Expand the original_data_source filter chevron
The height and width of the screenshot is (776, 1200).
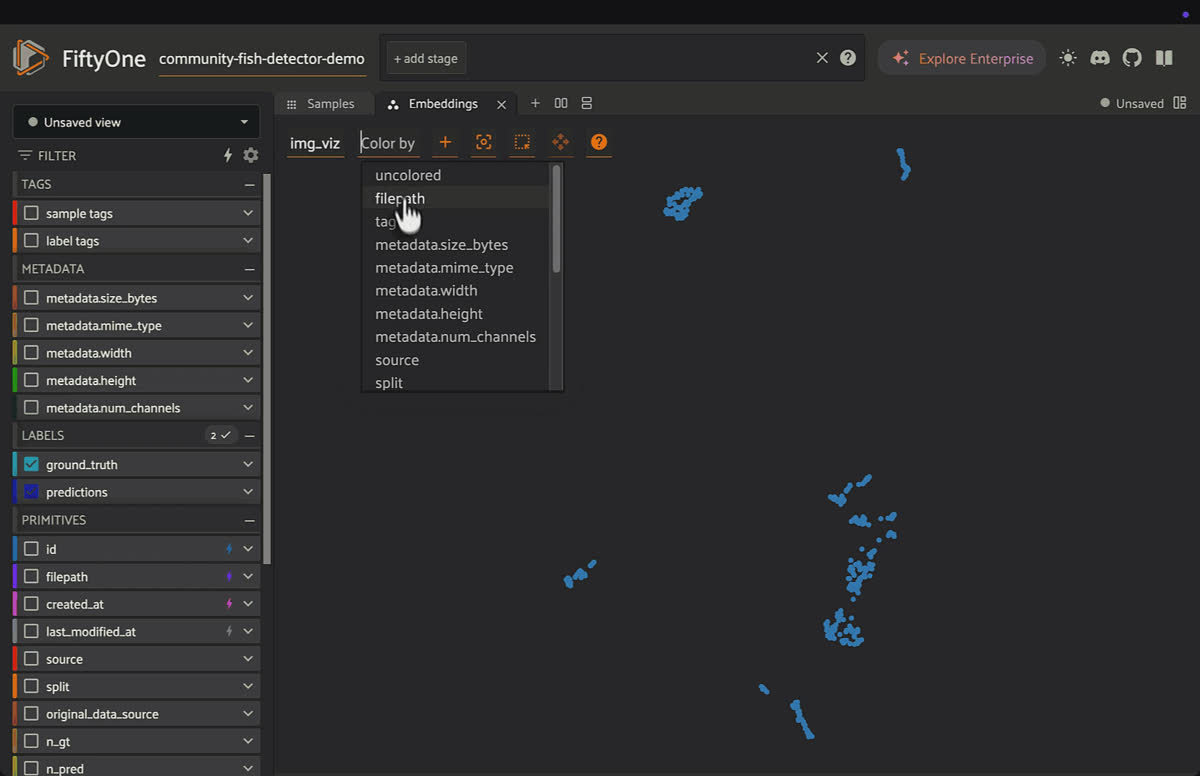click(248, 714)
